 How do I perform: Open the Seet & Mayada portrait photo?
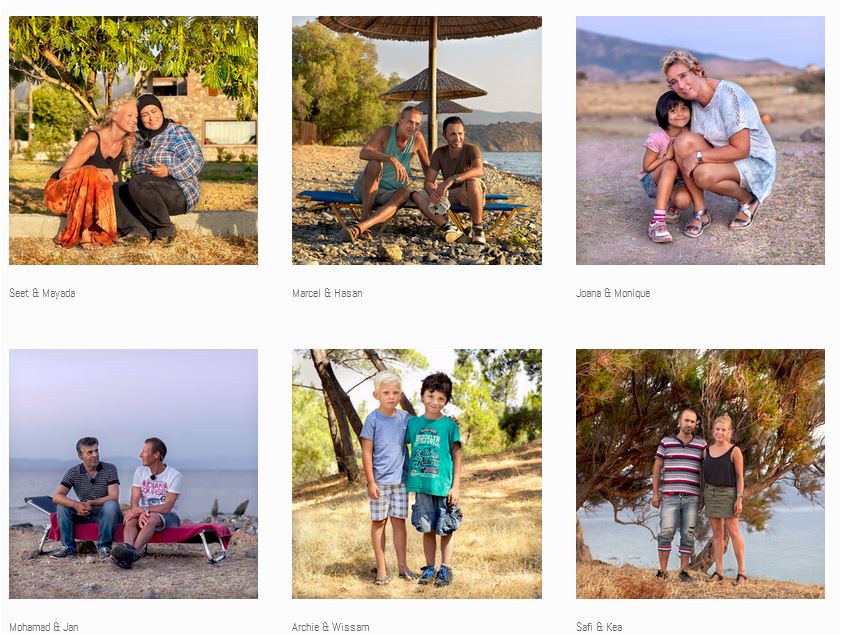[x=133, y=140]
